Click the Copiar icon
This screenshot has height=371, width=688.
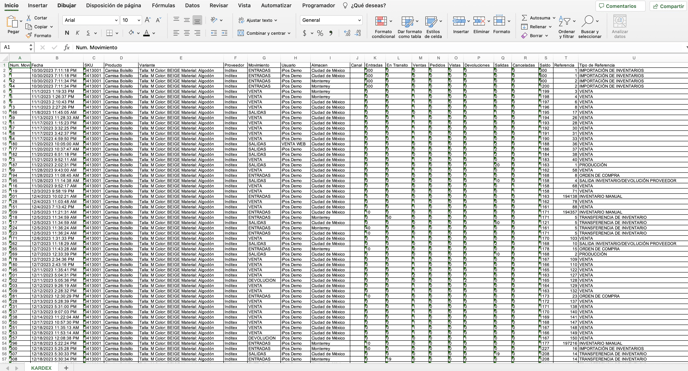(29, 27)
